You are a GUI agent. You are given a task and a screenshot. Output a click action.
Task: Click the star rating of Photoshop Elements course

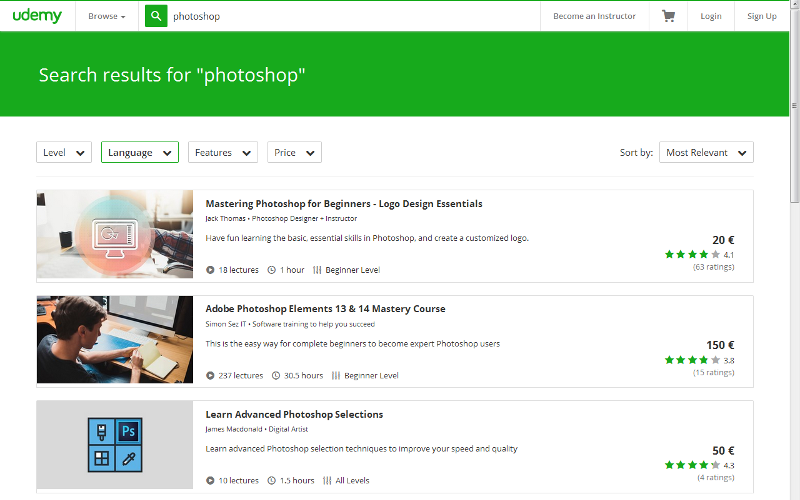[692, 360]
